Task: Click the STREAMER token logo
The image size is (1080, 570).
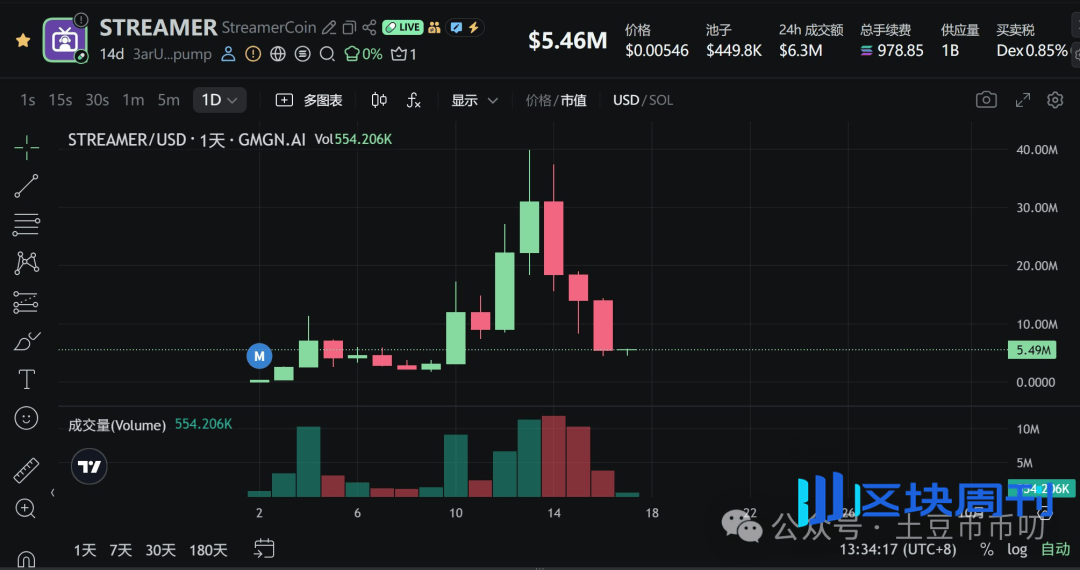Action: point(65,41)
